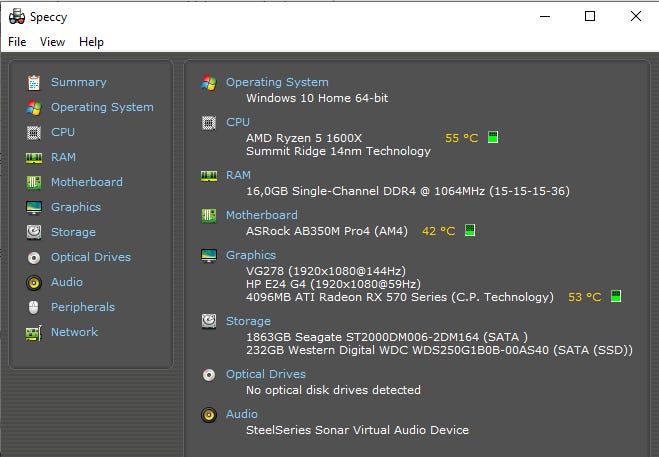This screenshot has width=659, height=457.
Task: Click the Storage heading link in summary
Action: (x=248, y=321)
